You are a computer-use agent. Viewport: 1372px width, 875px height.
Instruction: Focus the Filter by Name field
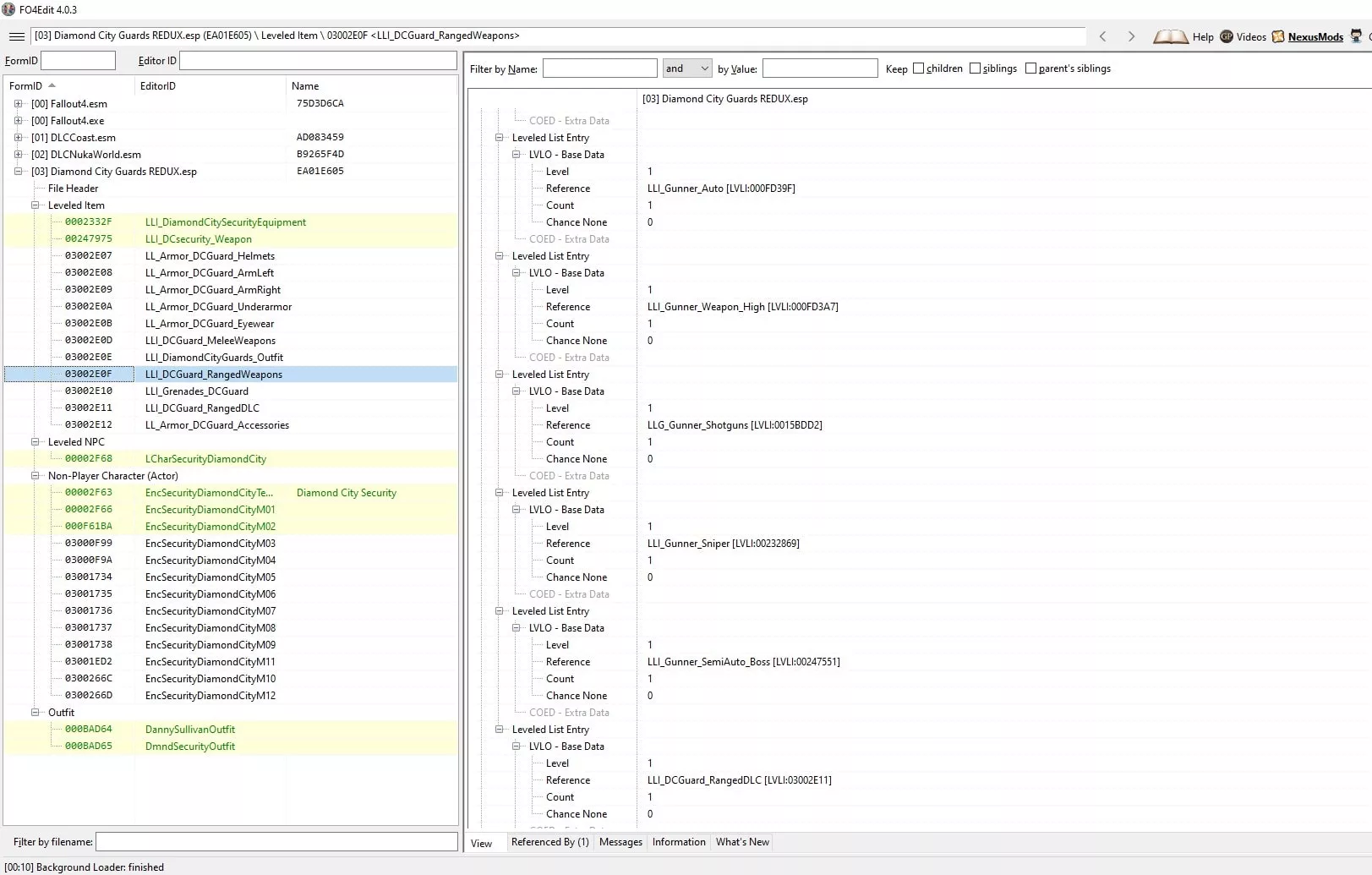click(x=599, y=68)
